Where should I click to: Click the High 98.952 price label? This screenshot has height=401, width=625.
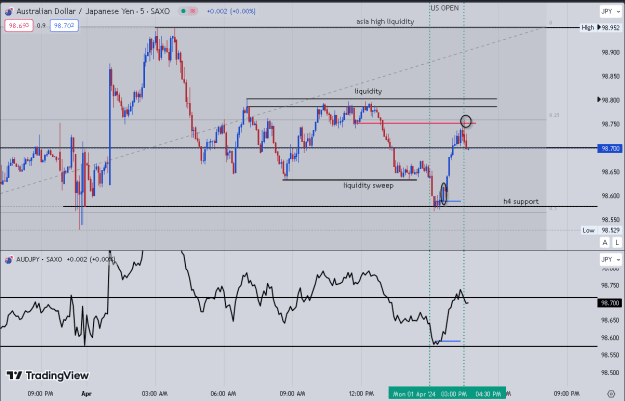point(600,28)
